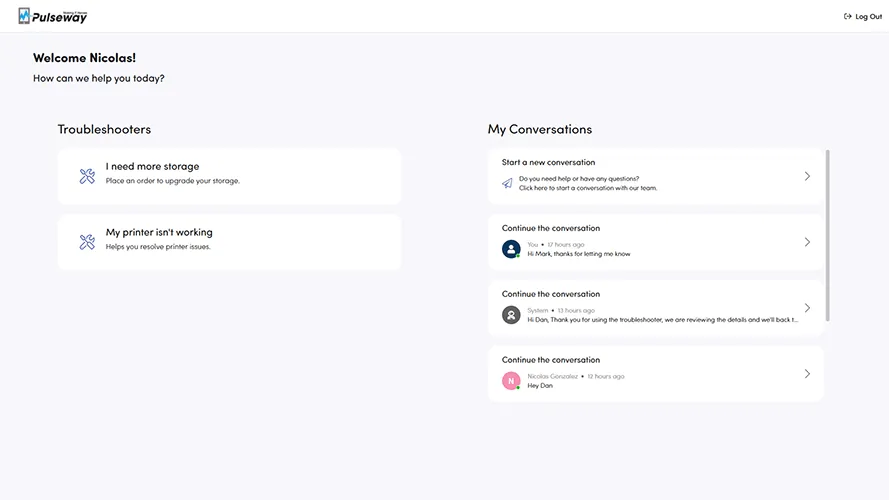The height and width of the screenshot is (500, 889).
Task: Click the tools icon beside My printer isn't working
Action: click(x=87, y=242)
